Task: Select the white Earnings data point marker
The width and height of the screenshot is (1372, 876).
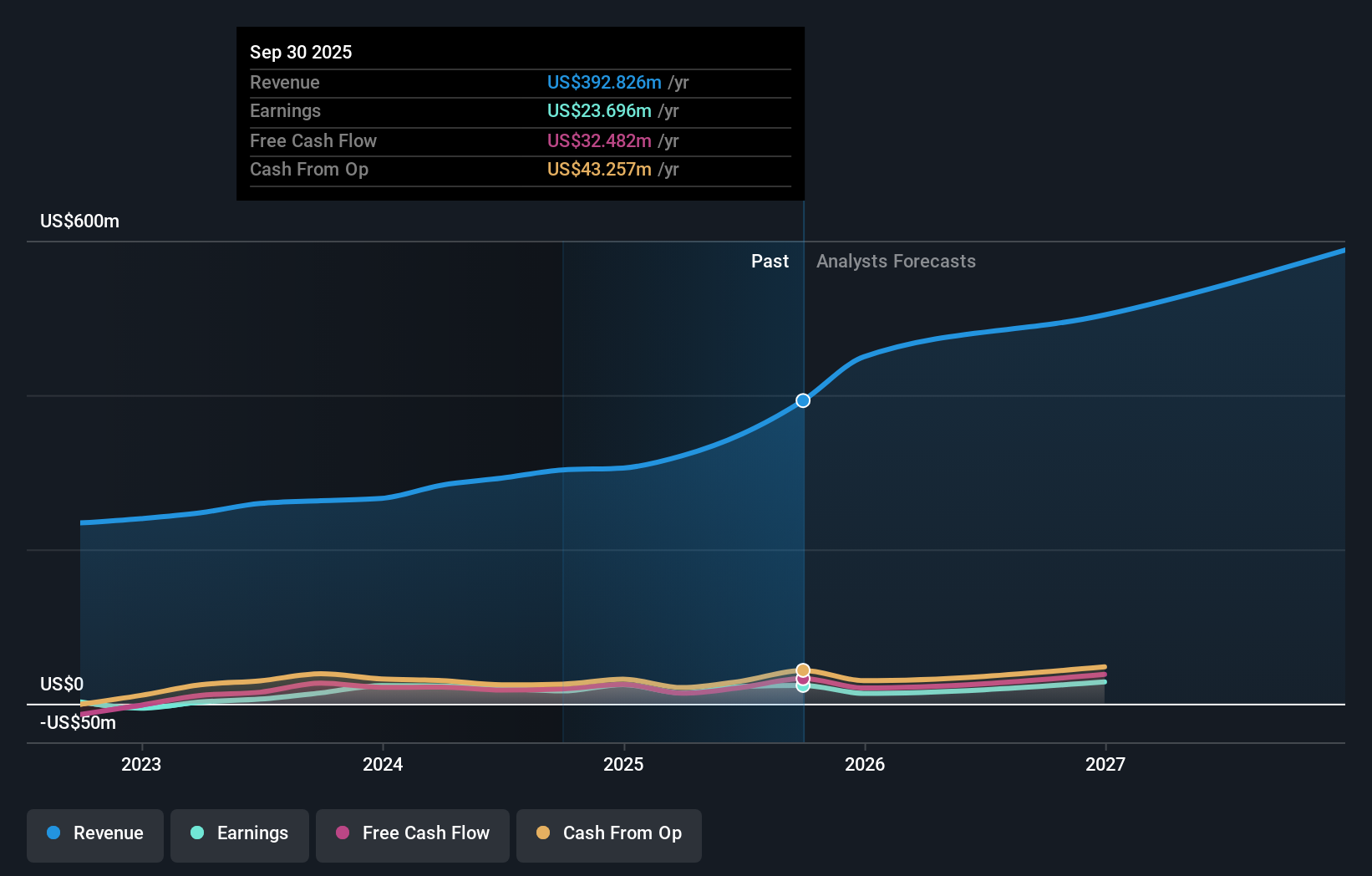Action: 802,687
